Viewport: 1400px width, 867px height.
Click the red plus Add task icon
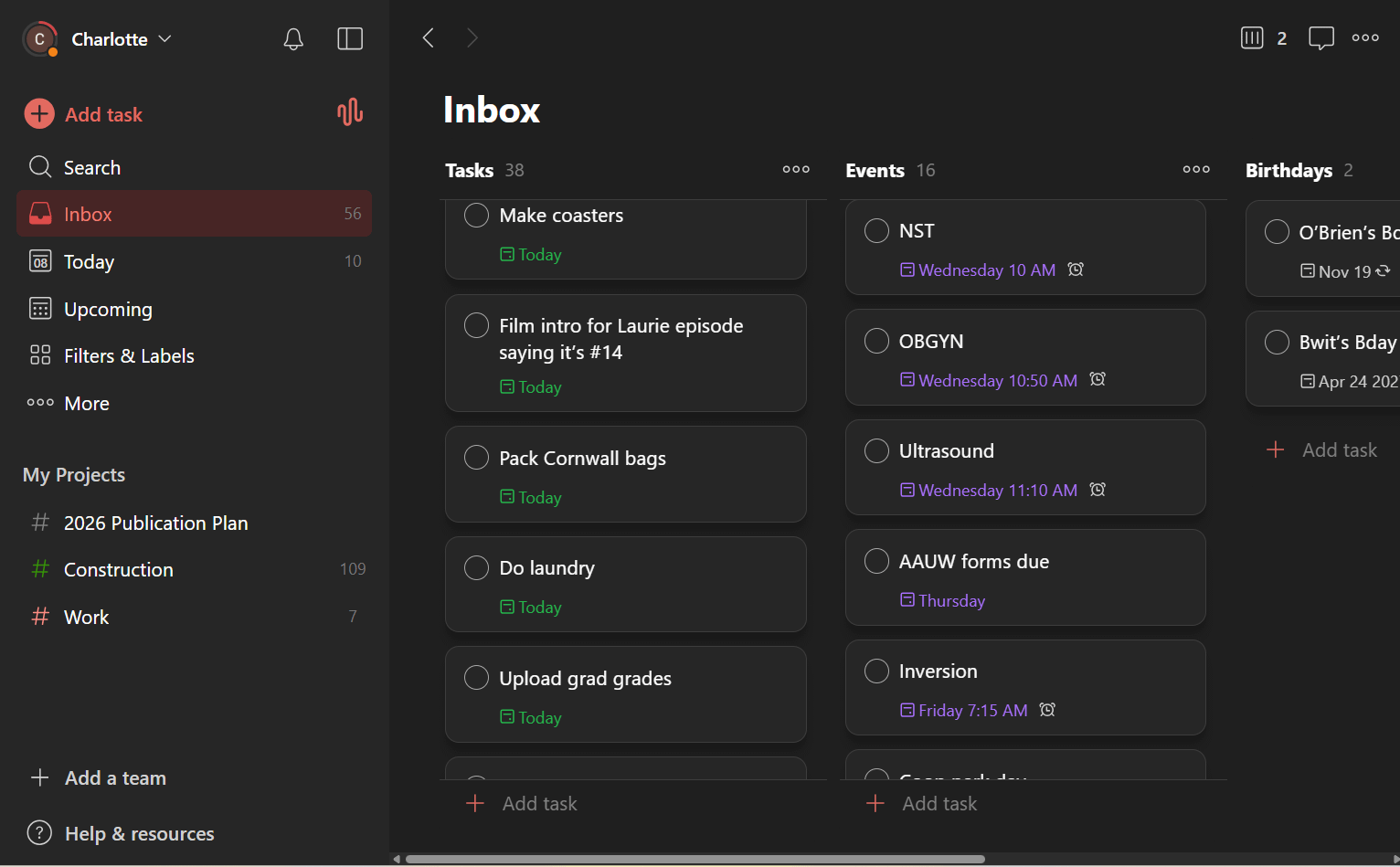coord(39,114)
